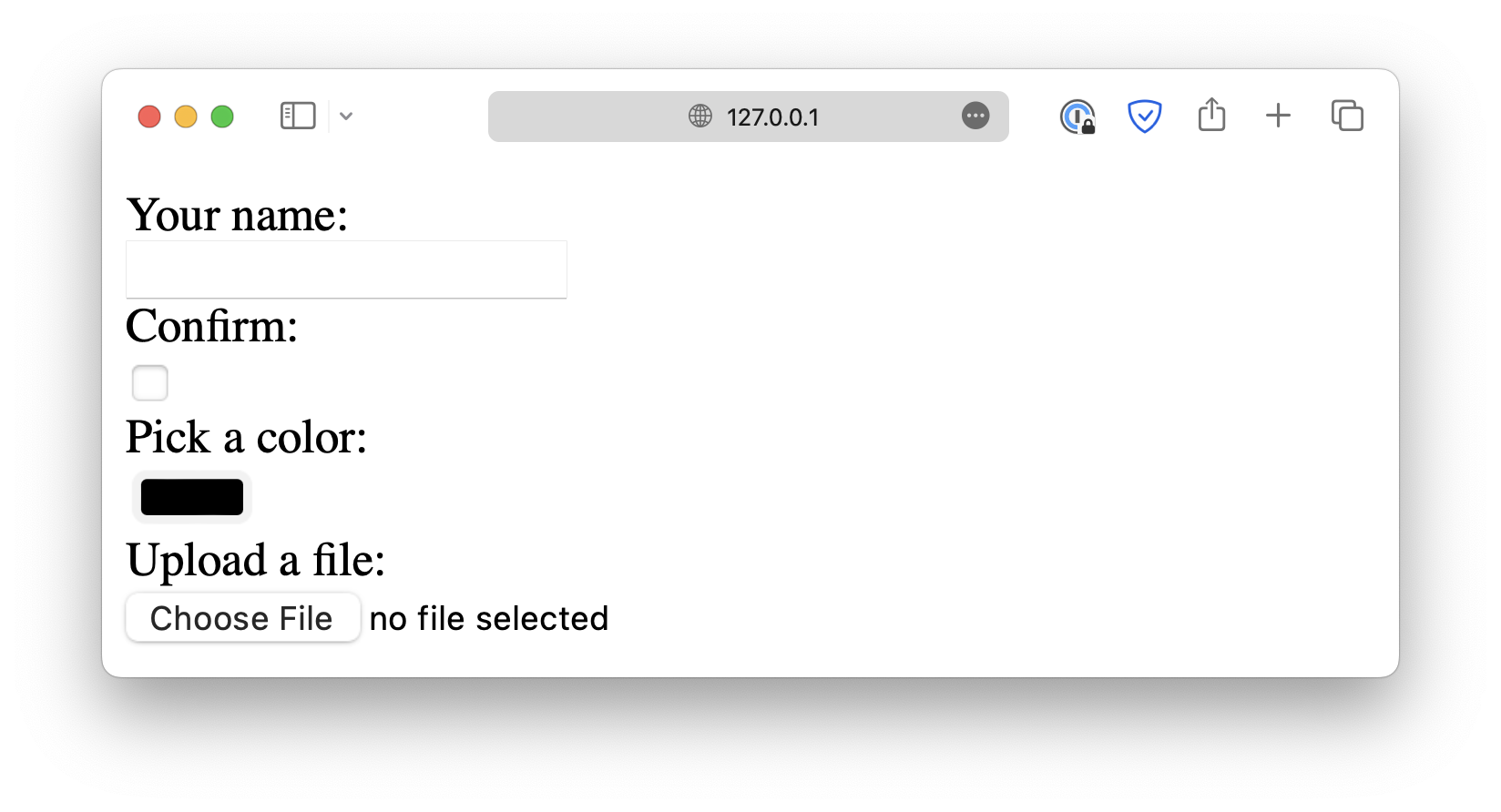Open the password manager extension icon
The image size is (1501, 812).
[x=1077, y=117]
